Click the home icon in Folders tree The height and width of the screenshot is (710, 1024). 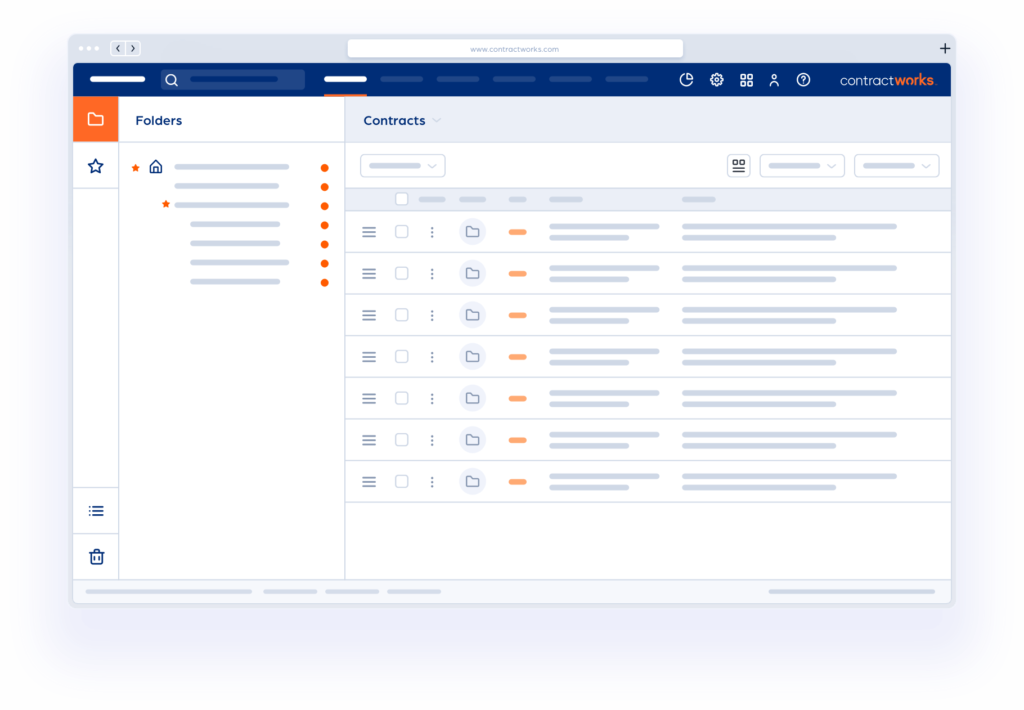[x=155, y=167]
